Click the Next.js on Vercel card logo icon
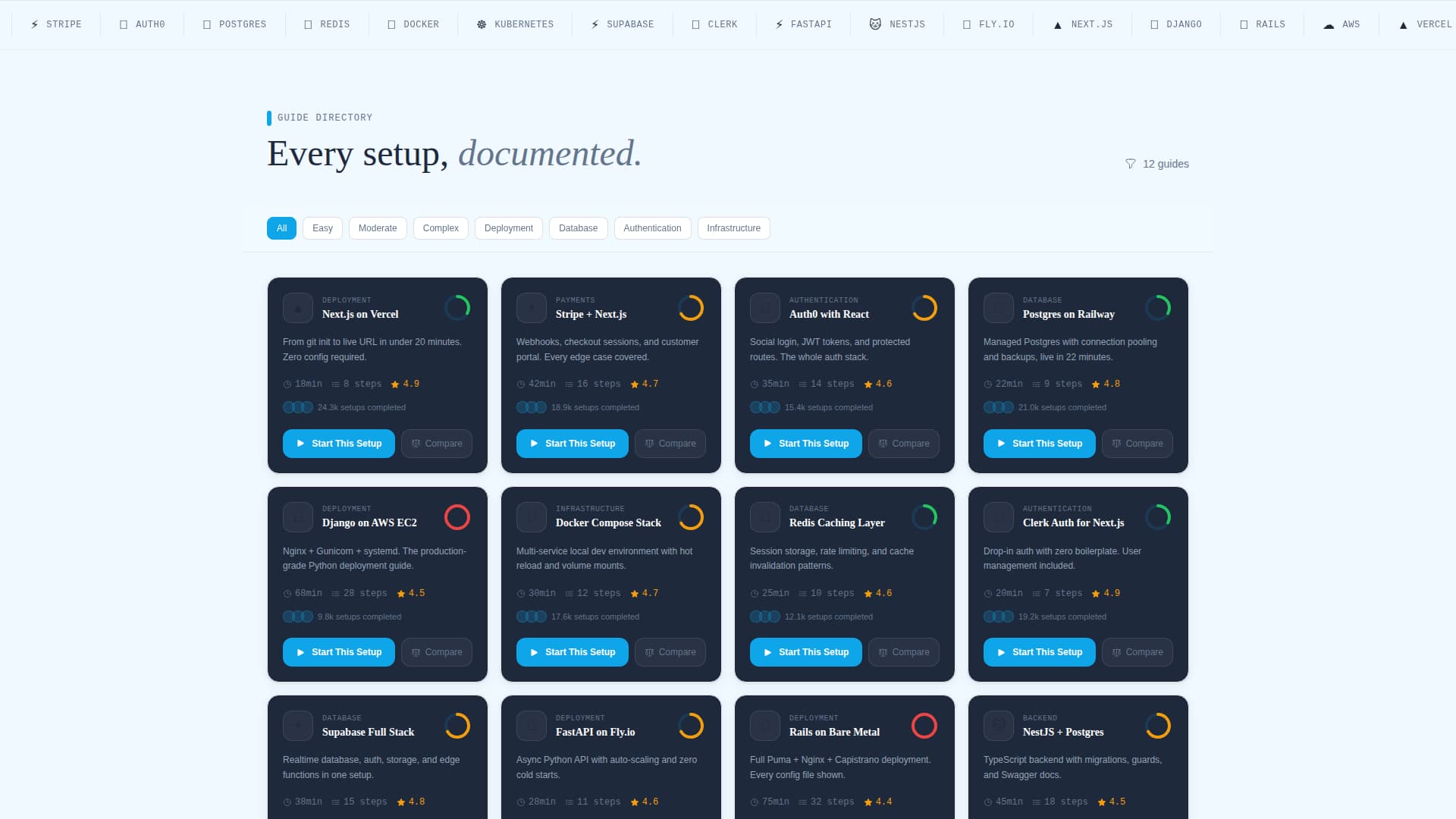1456x819 pixels. point(298,308)
